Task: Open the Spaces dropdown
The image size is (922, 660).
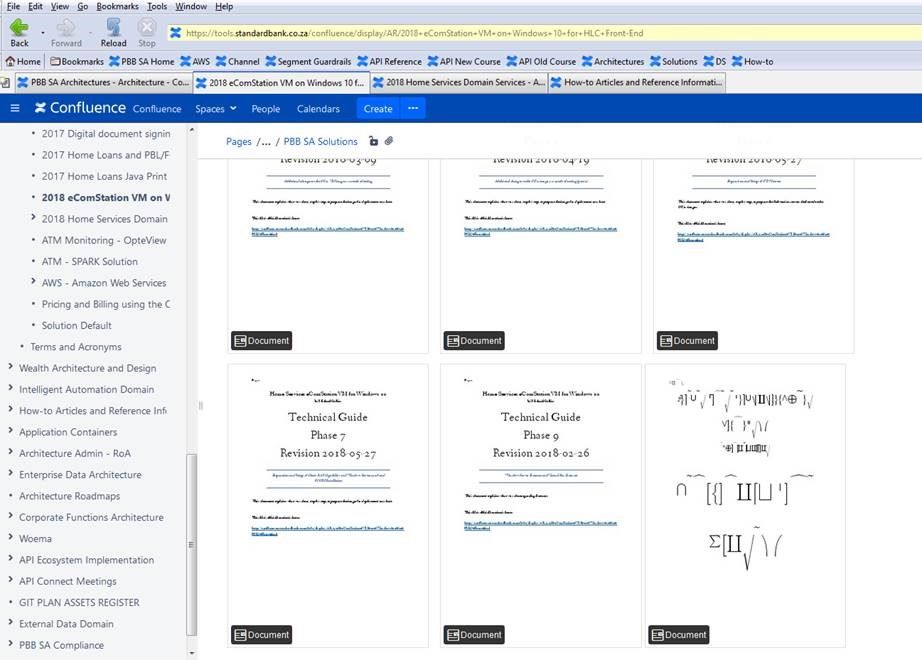Action: tap(216, 109)
